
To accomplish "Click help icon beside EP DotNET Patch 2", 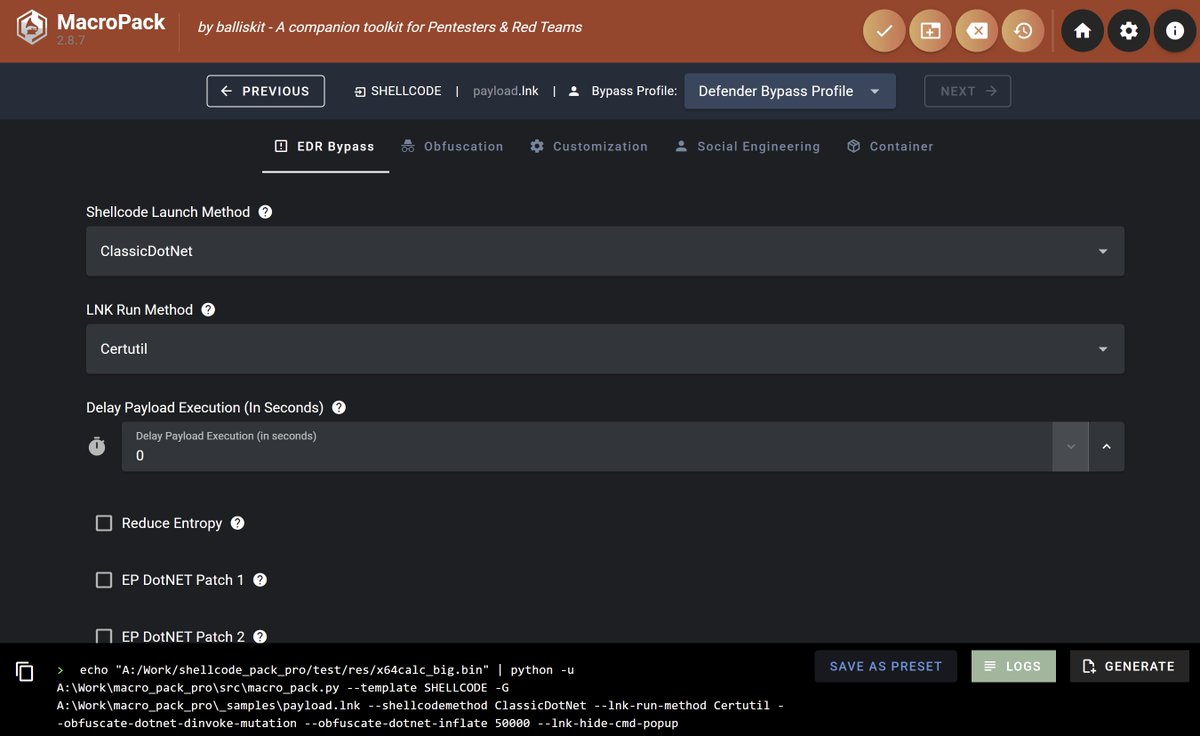I will 260,637.
